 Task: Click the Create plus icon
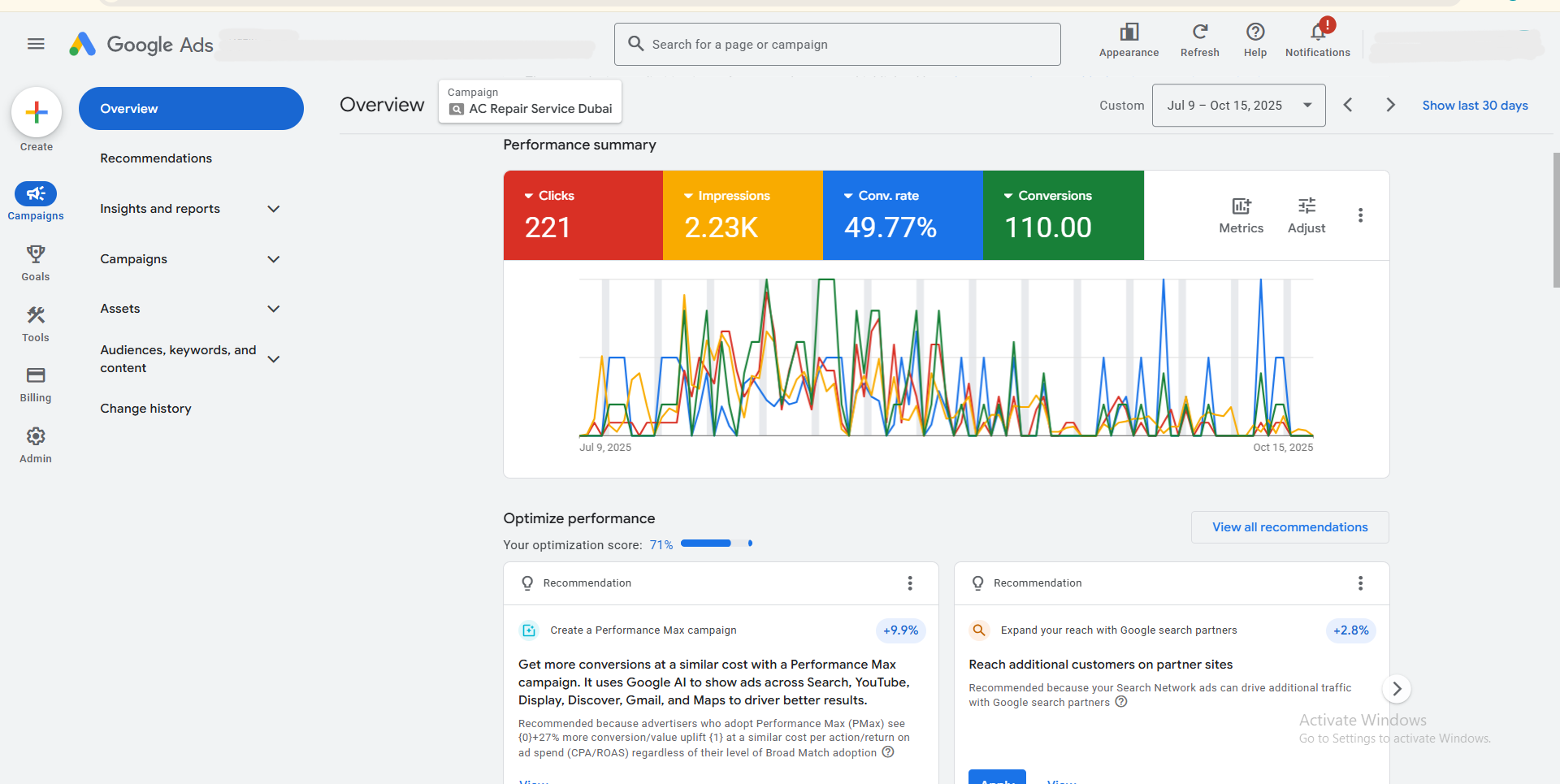click(x=36, y=111)
